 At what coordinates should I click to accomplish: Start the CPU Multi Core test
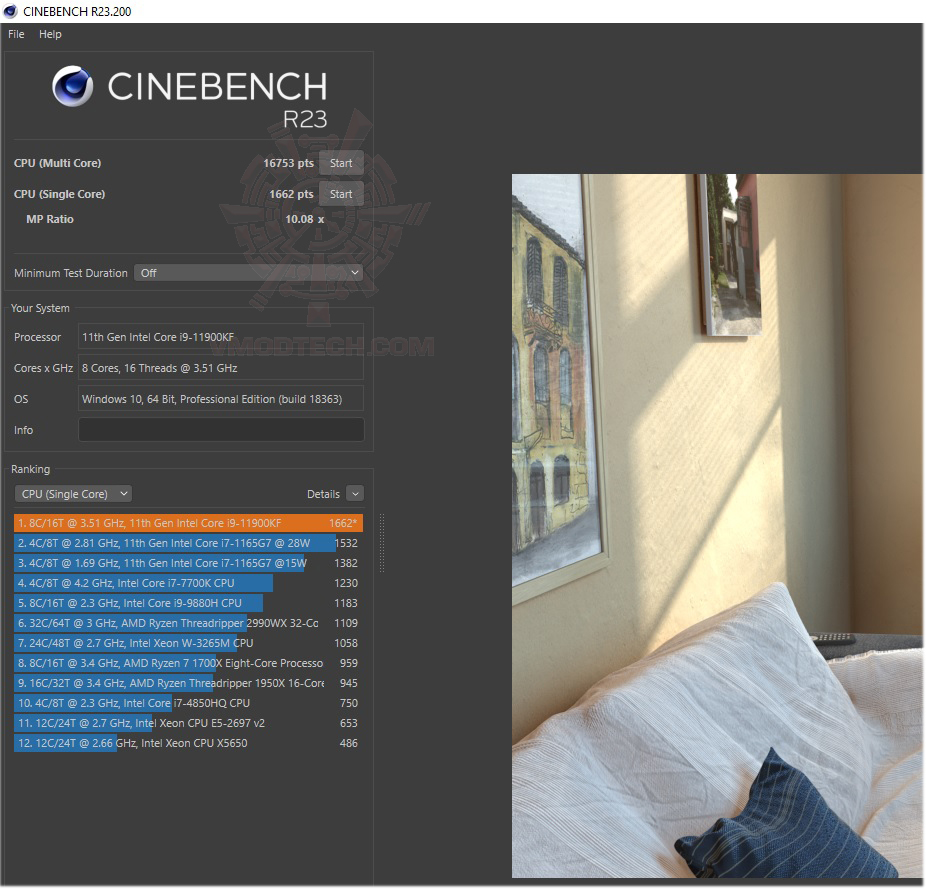[341, 163]
